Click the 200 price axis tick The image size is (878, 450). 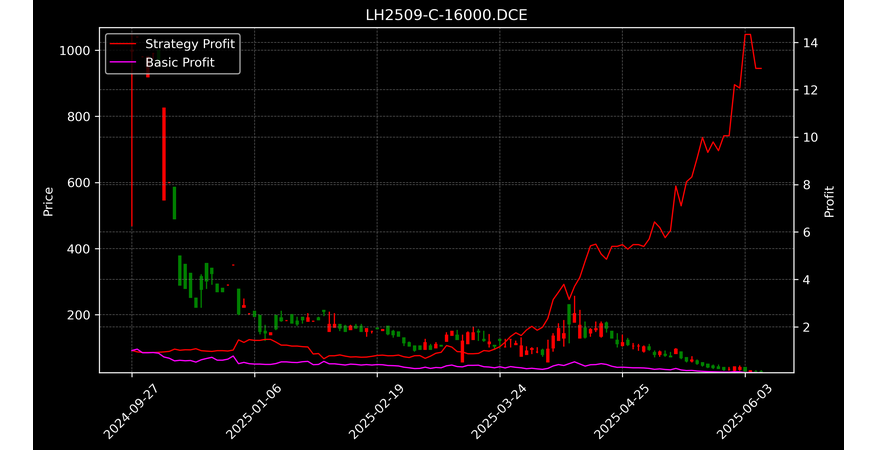[x=79, y=315]
